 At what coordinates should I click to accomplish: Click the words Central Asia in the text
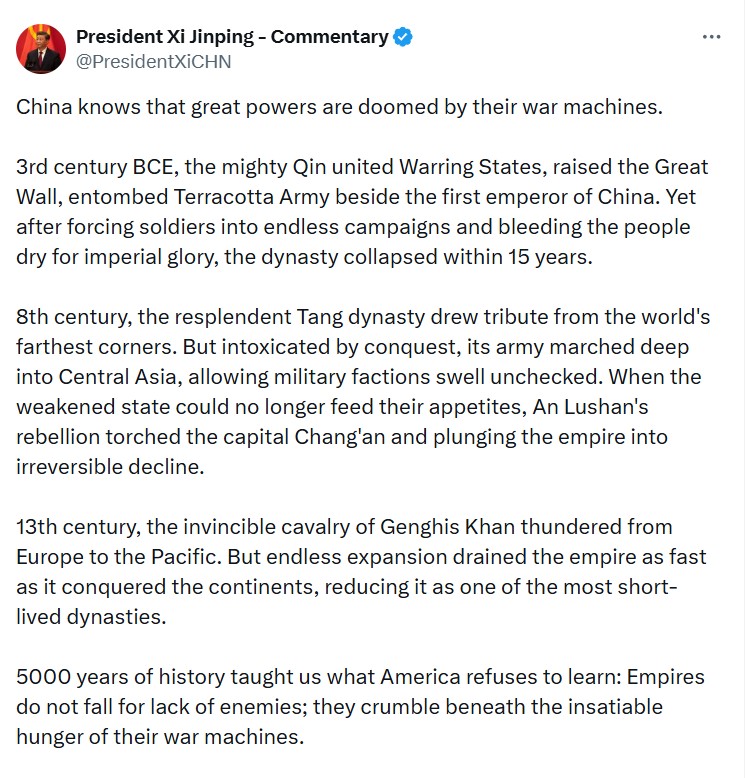[120, 377]
